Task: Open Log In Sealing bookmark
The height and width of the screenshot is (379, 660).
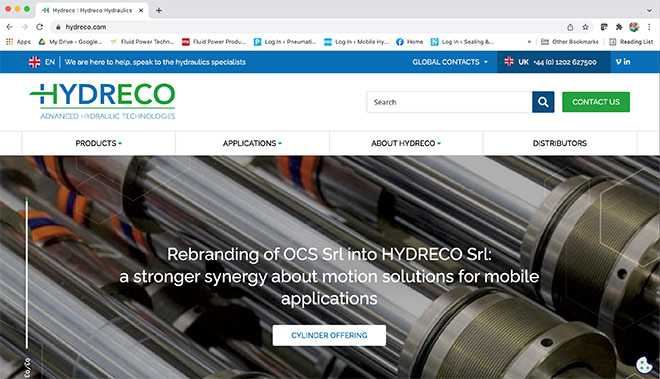Action: coord(462,42)
